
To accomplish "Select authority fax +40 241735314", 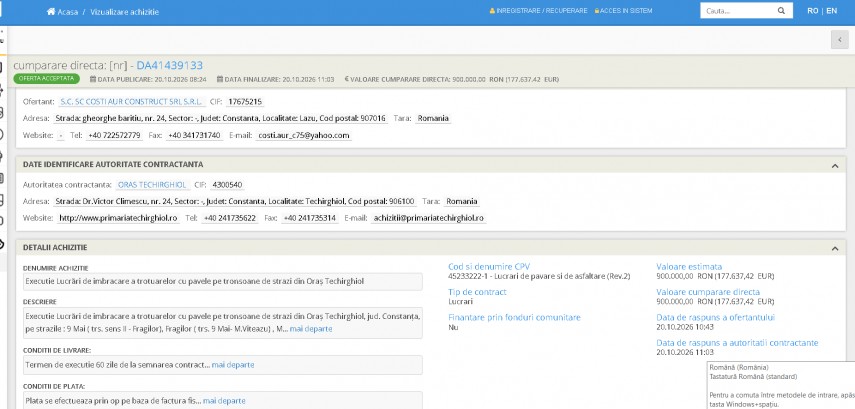I will point(310,218).
